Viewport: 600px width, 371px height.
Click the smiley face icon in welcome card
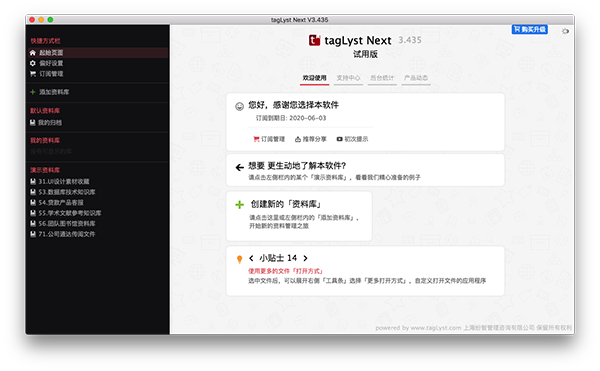(x=240, y=106)
